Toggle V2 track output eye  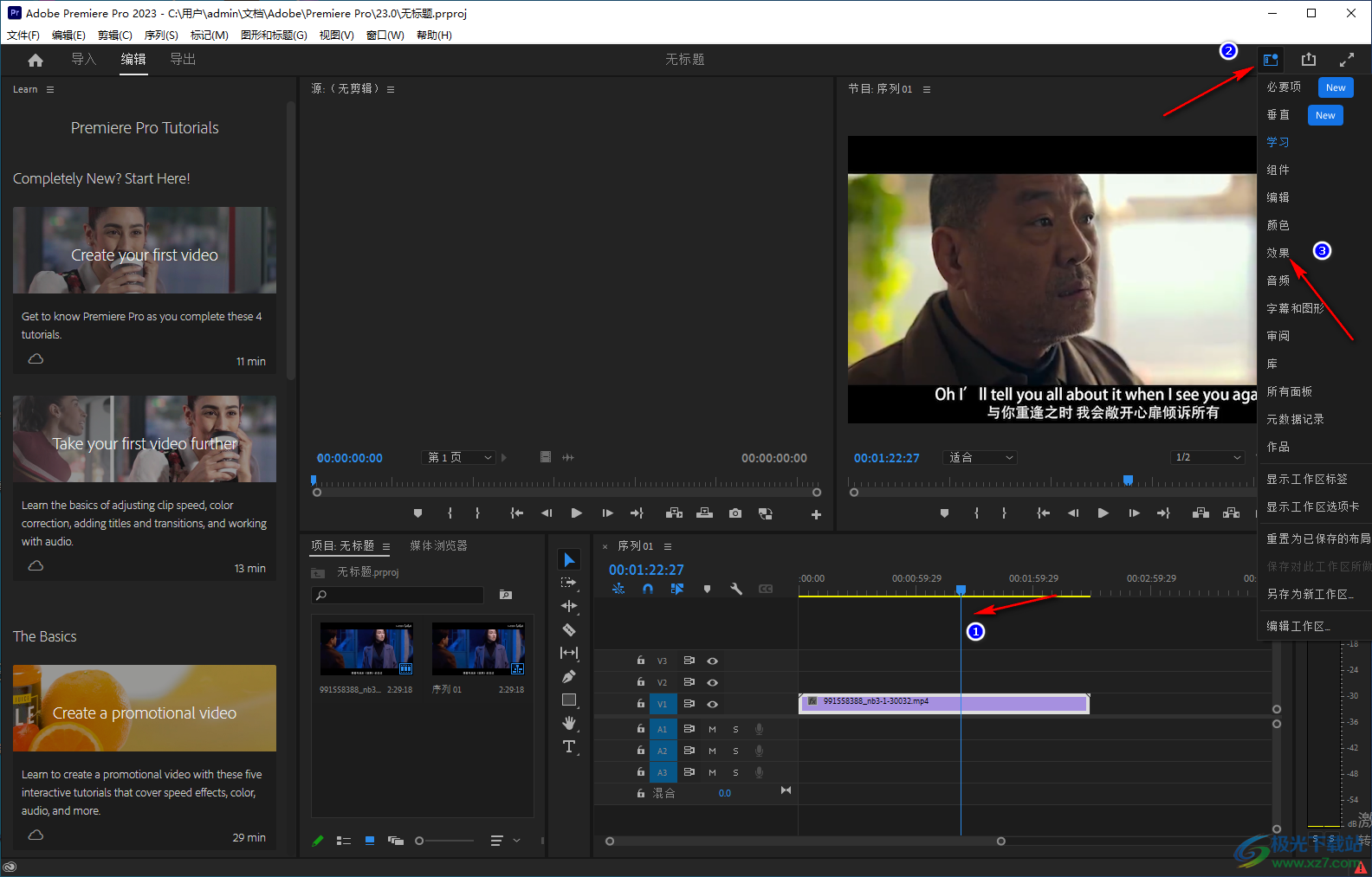tap(712, 682)
